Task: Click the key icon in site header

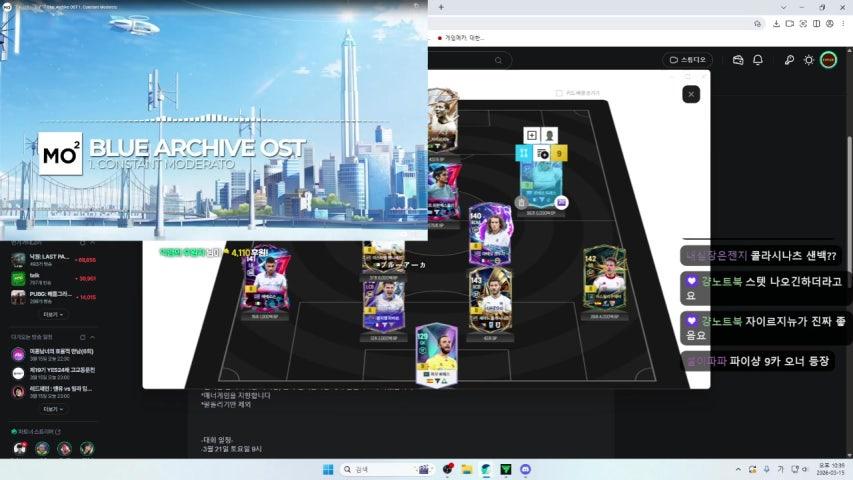Action: coord(789,60)
